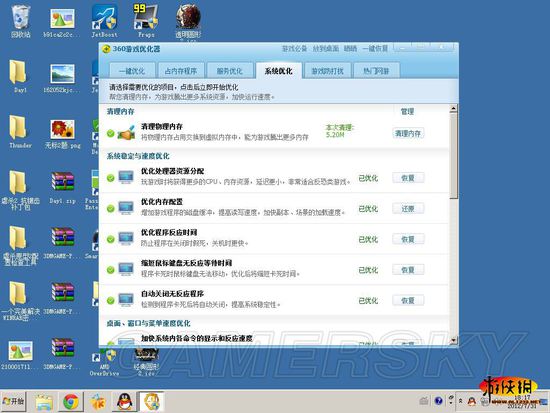Click the 系统稳定与速度优化 section heading
550x413 pixels.
(x=138, y=156)
